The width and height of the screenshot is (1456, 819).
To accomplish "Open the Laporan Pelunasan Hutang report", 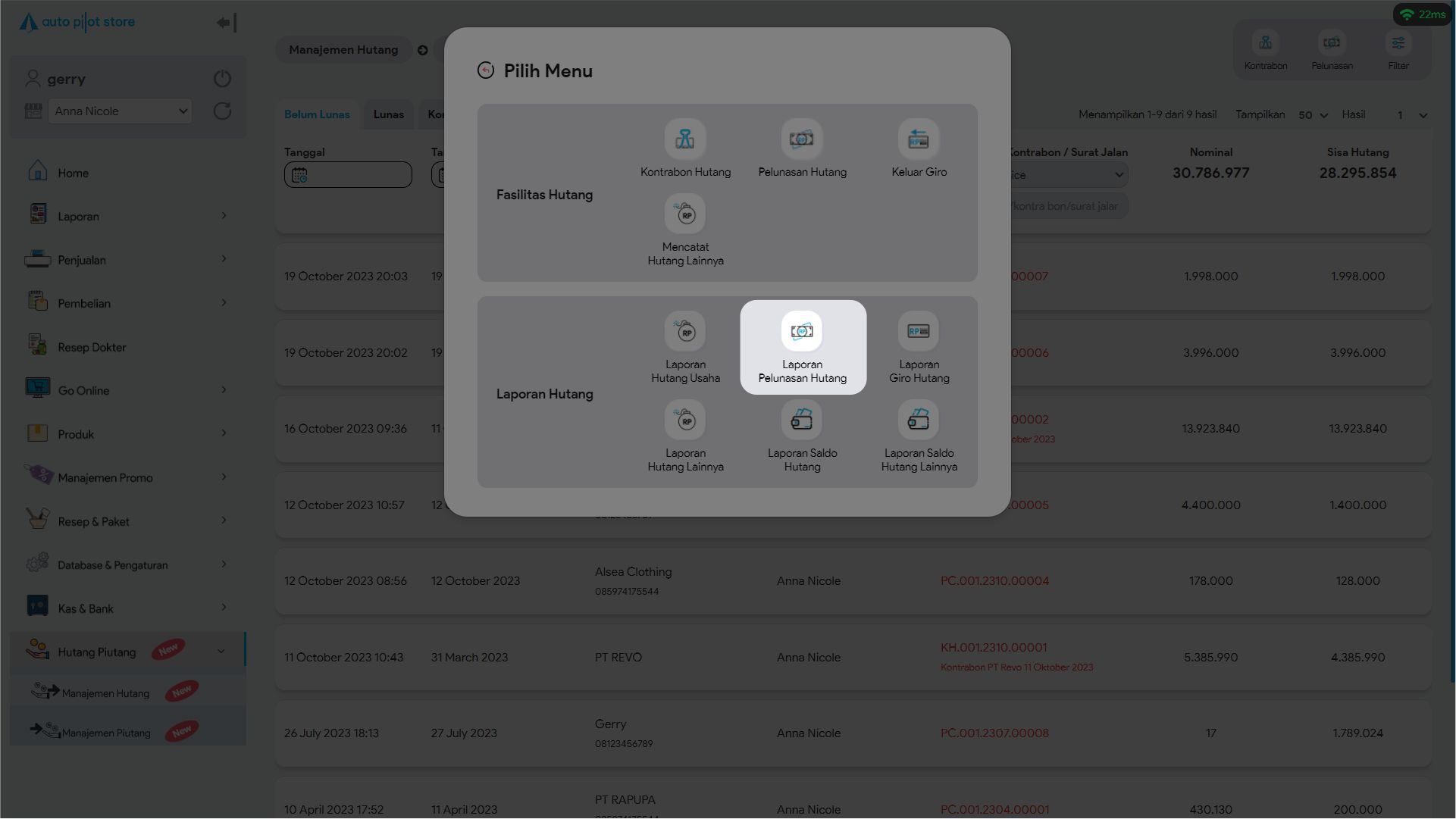I will click(802, 332).
